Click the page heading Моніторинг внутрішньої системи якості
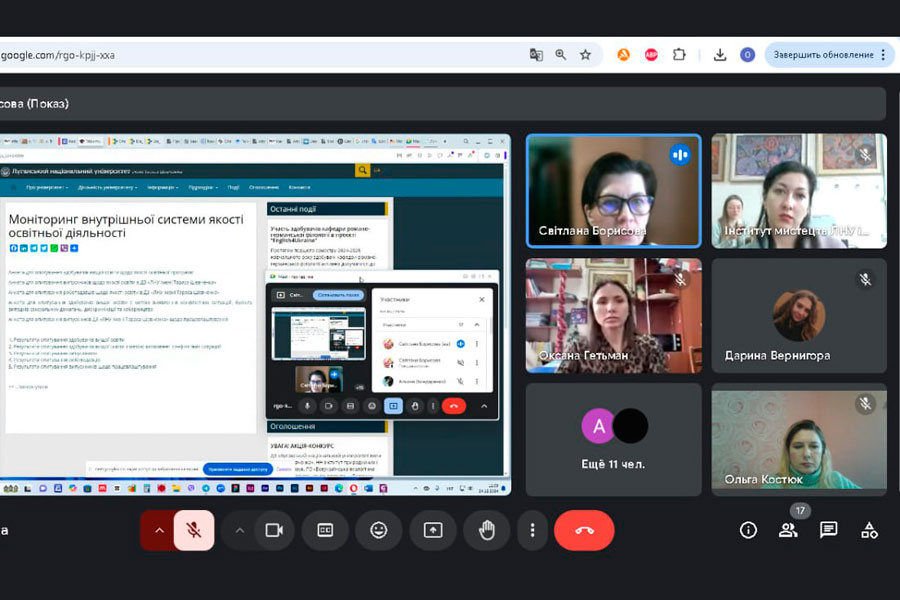This screenshot has width=900, height=600. click(x=126, y=226)
